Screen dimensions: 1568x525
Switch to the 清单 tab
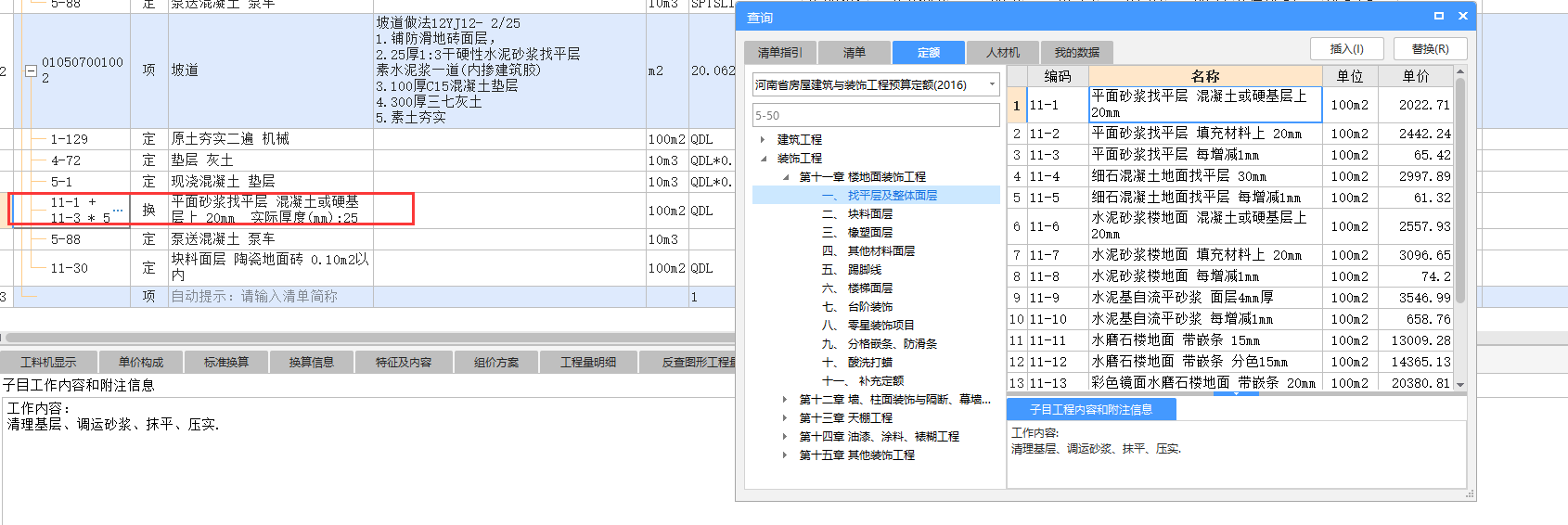[855, 53]
